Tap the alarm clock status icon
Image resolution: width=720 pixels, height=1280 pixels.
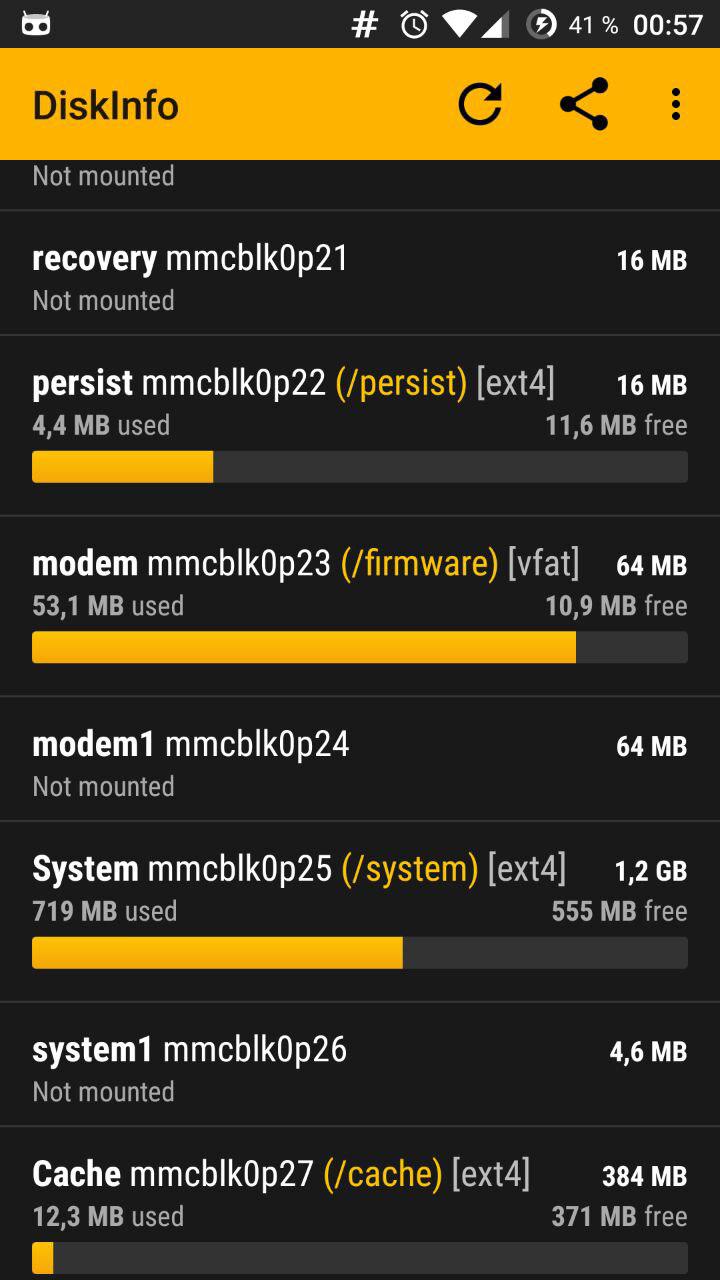click(414, 25)
